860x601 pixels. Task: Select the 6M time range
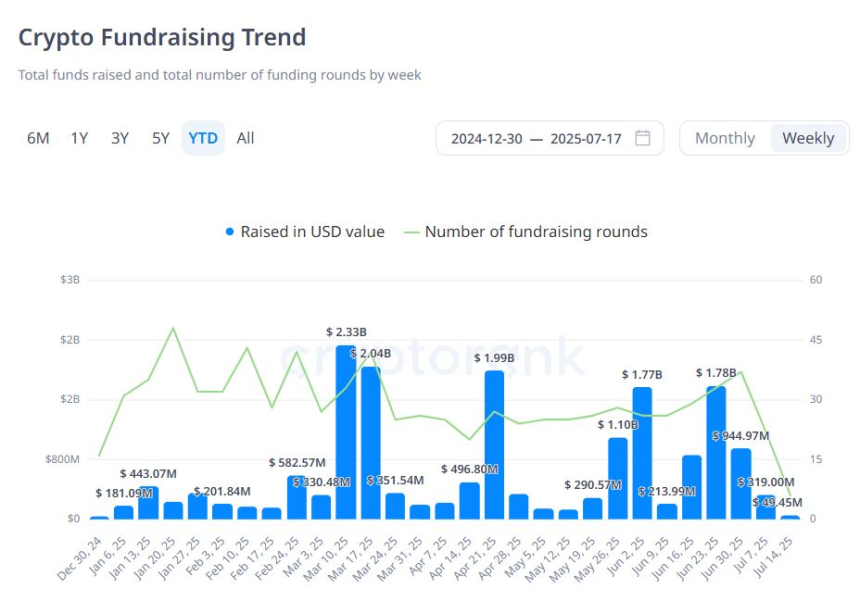[x=38, y=138]
